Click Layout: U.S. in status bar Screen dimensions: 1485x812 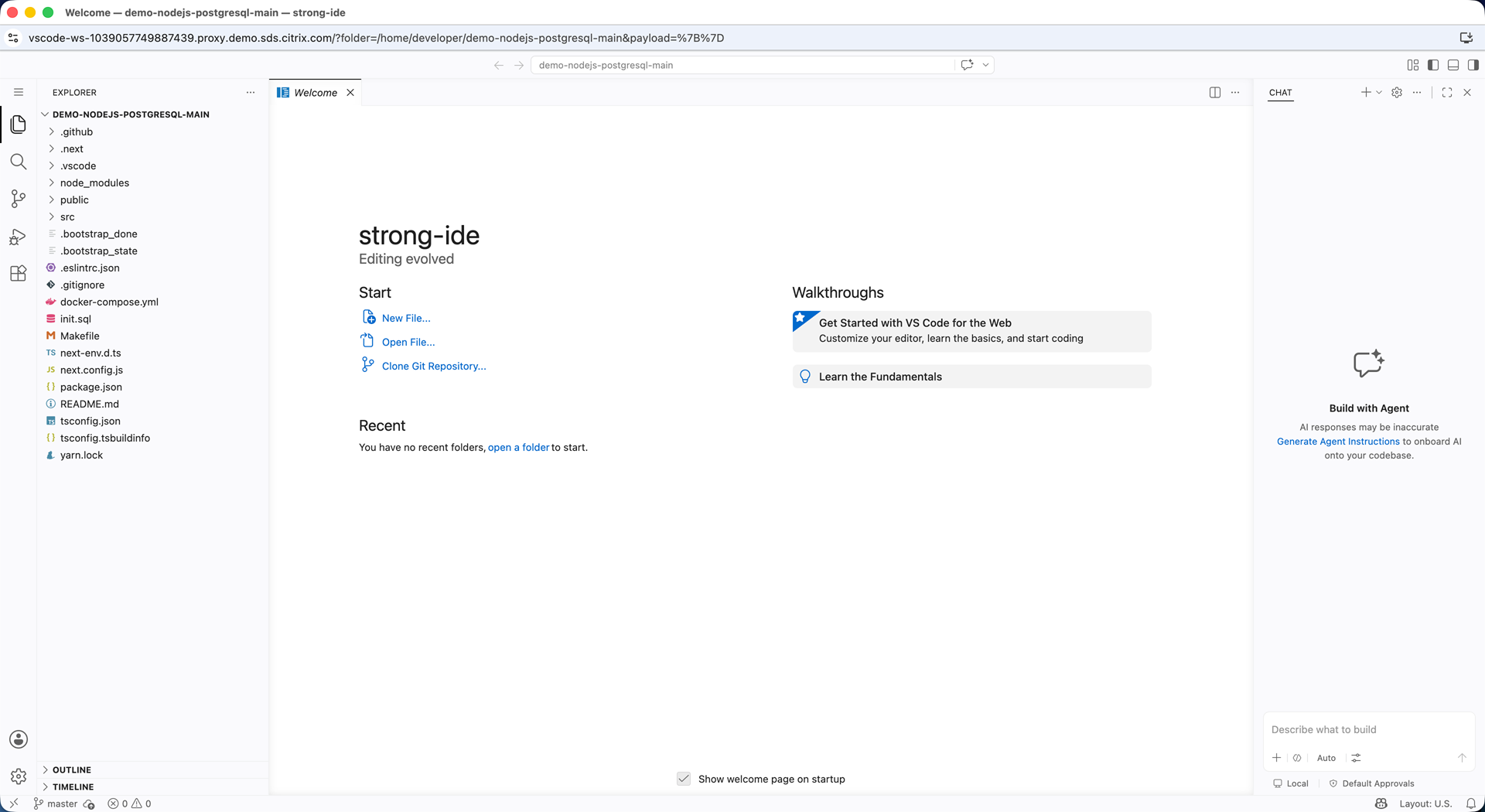[x=1425, y=803]
